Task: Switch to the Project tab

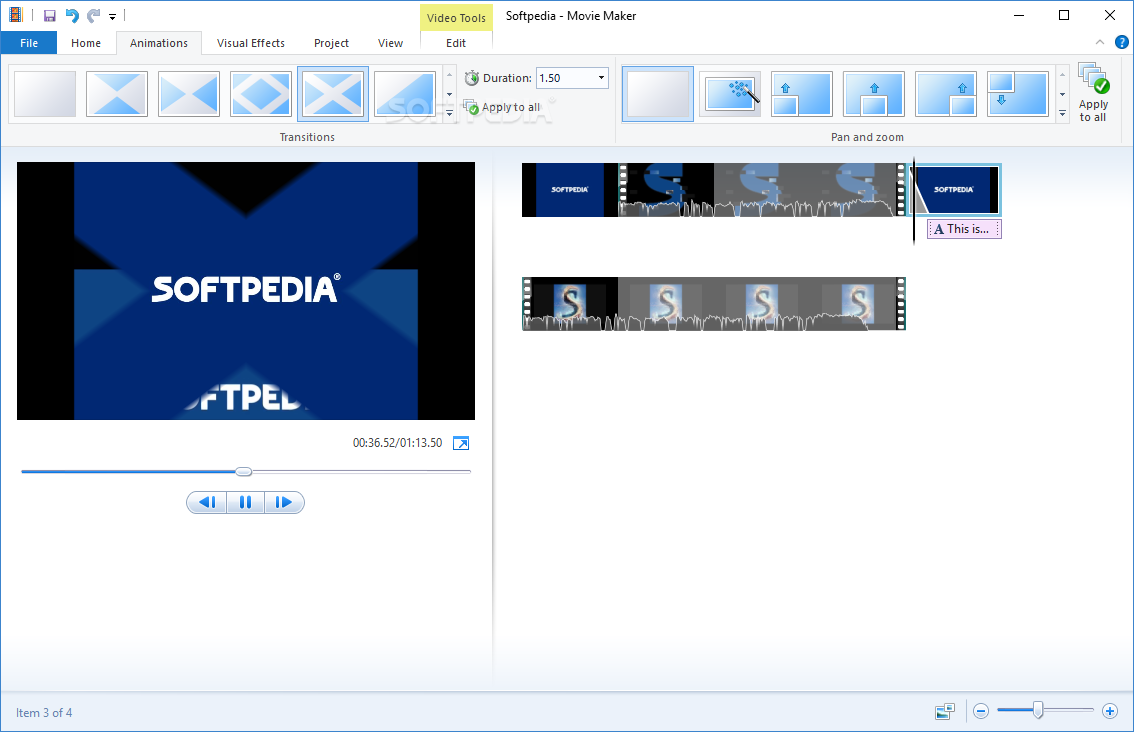Action: [331, 43]
